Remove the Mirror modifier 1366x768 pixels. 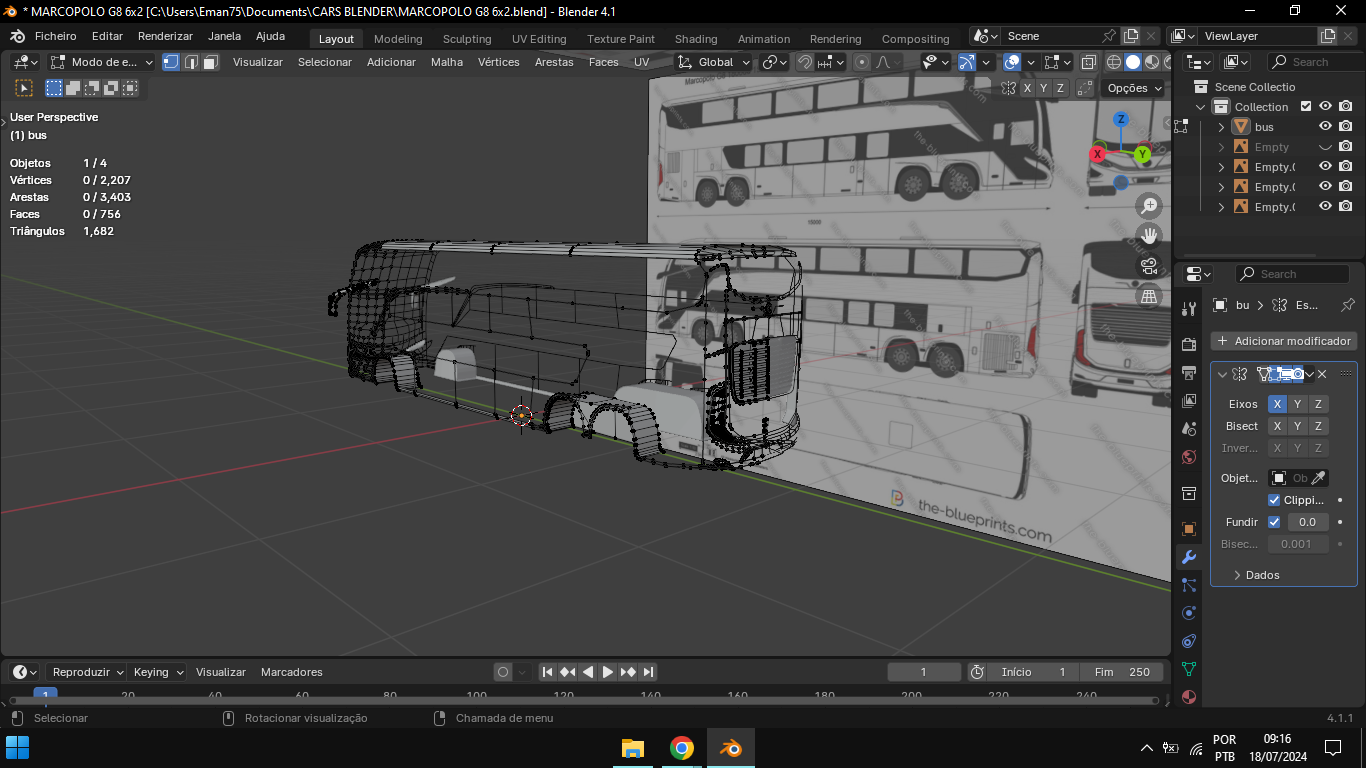(1322, 374)
